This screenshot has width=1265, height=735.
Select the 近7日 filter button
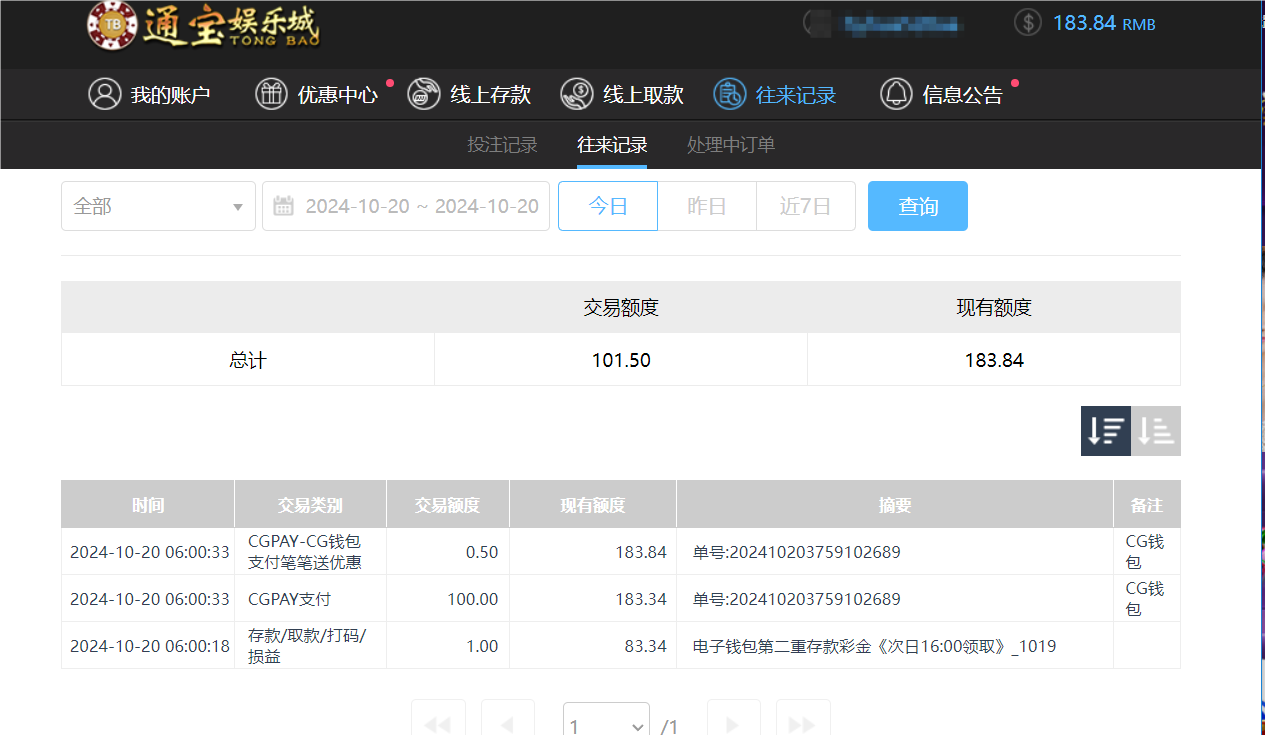tap(806, 206)
